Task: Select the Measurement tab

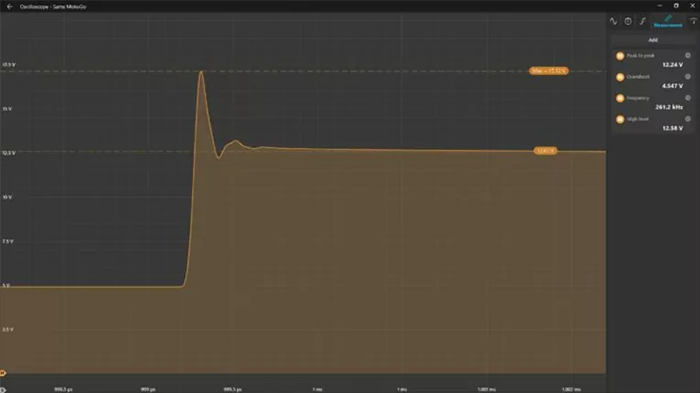Action: tap(668, 21)
